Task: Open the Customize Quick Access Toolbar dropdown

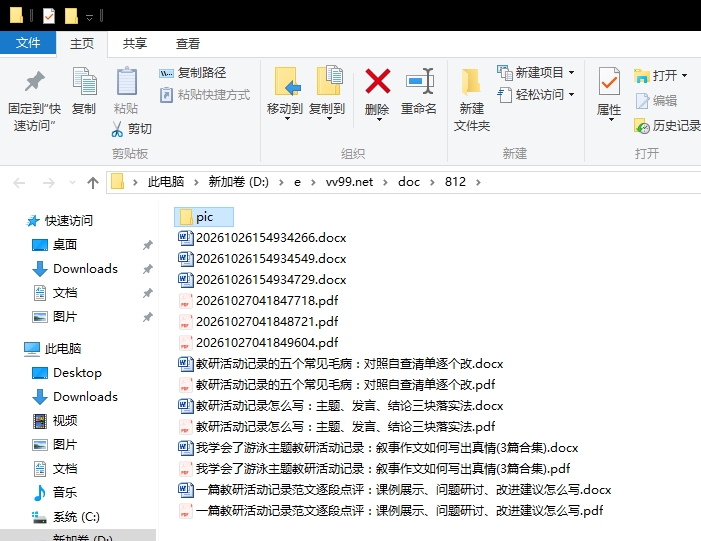Action: pyautogui.click(x=89, y=18)
